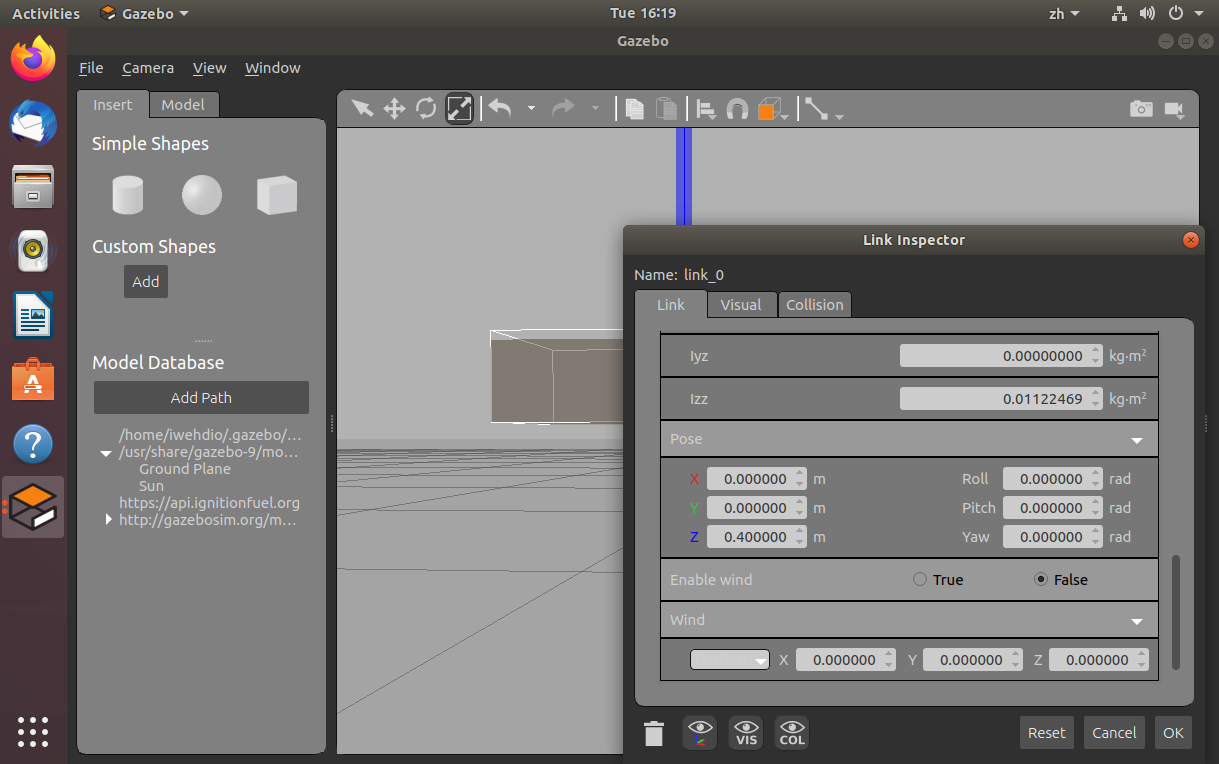Toggle the snap magnet tool

pyautogui.click(x=737, y=108)
